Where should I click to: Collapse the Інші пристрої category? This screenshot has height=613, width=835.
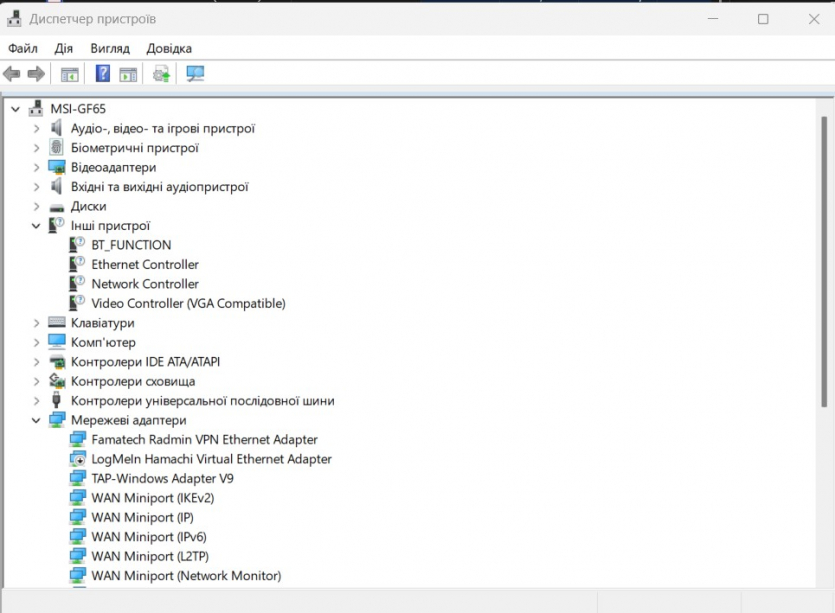click(x=37, y=226)
